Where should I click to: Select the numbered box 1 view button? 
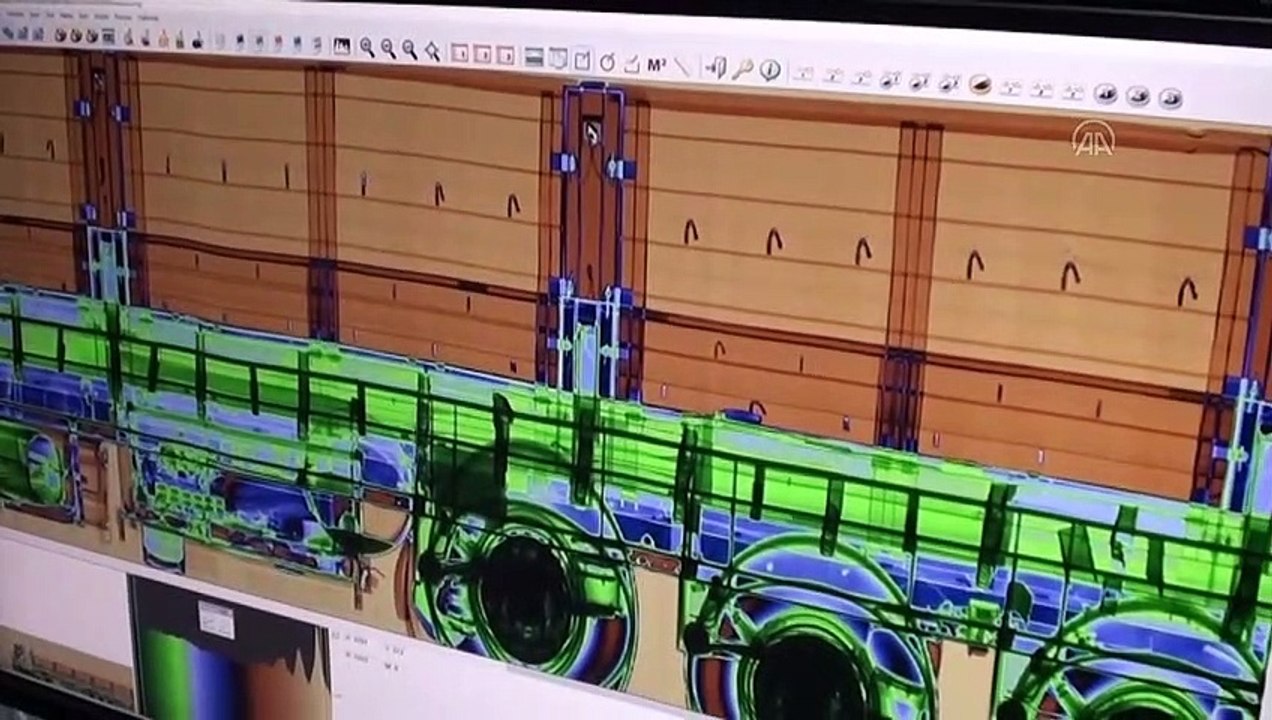(x=460, y=52)
